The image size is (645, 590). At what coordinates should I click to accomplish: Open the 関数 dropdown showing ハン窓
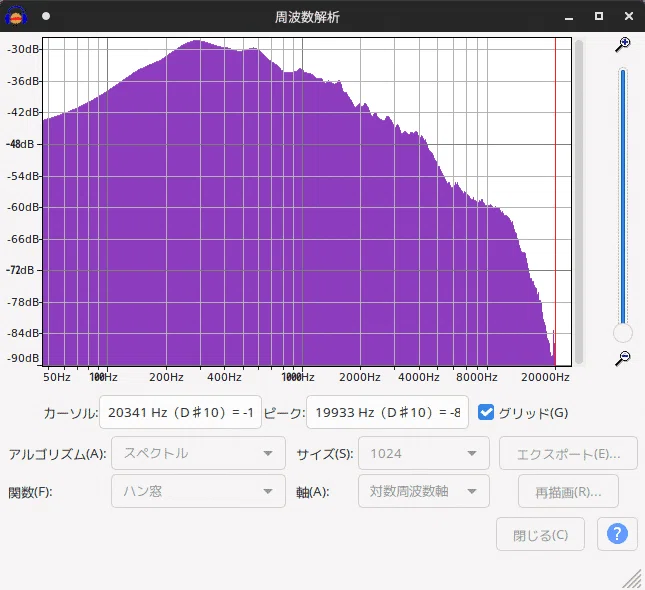pos(198,491)
